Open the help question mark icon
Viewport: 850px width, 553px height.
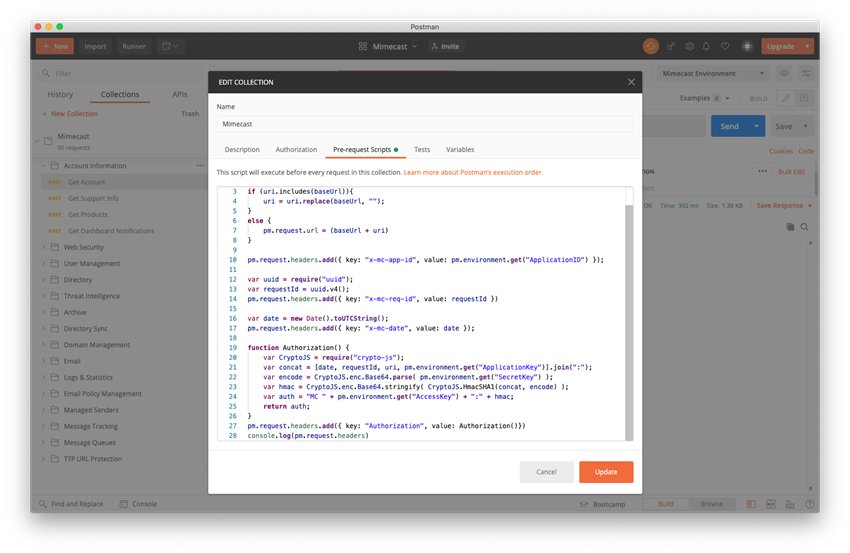click(x=809, y=504)
